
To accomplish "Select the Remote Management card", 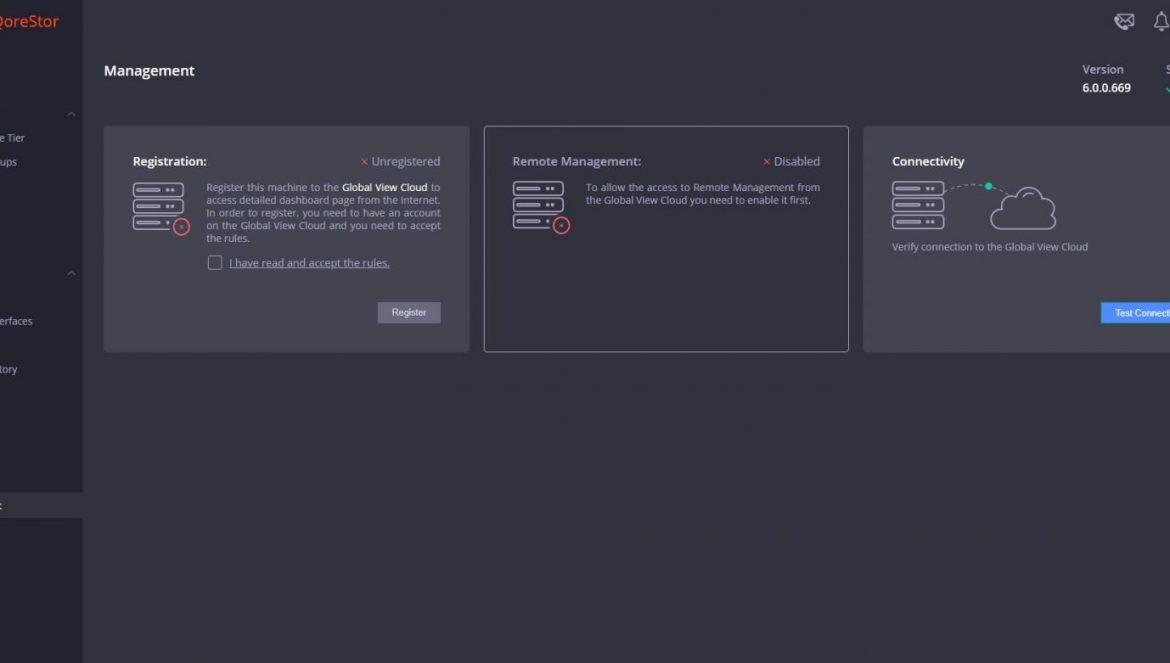I will (x=666, y=239).
